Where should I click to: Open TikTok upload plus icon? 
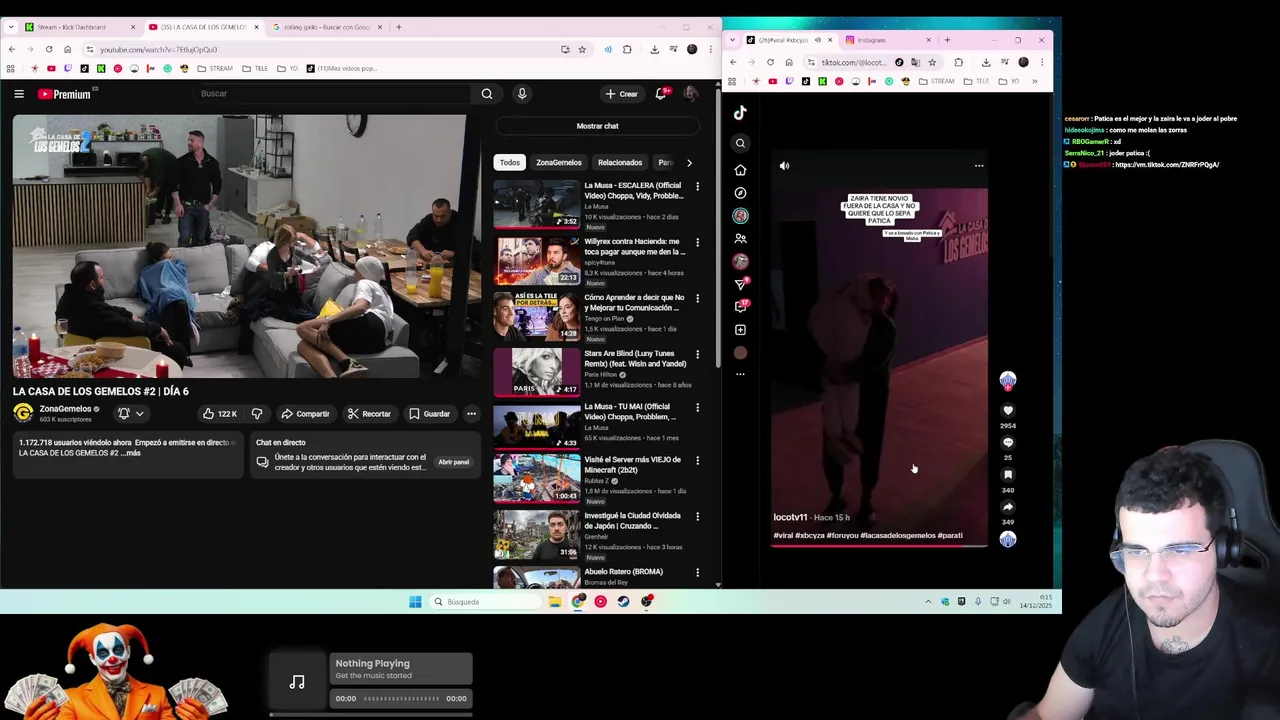(x=740, y=330)
